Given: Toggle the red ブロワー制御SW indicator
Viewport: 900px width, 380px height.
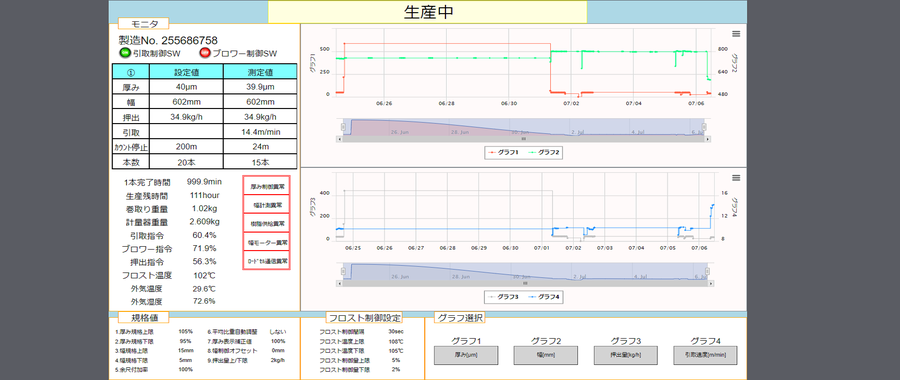Looking at the screenshot, I should pyautogui.click(x=205, y=53).
